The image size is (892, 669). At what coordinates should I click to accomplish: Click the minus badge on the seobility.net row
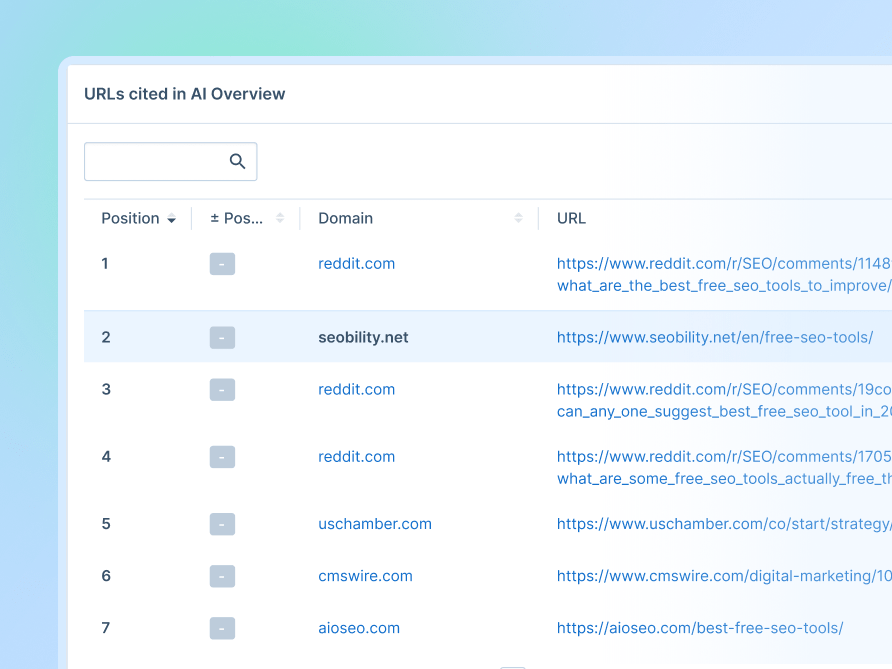click(x=222, y=337)
